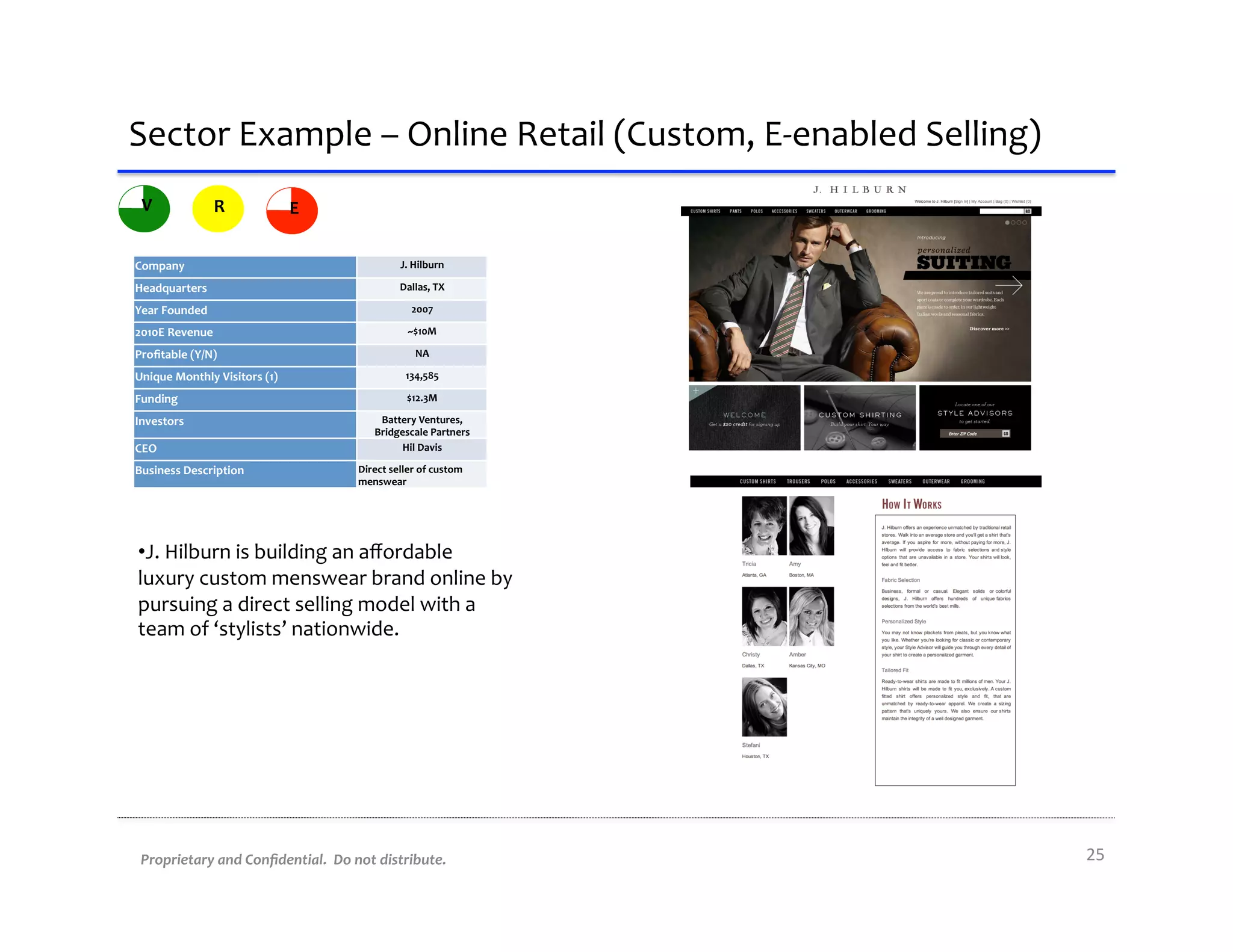Open Grooming in How It Works page menu
The height and width of the screenshot is (952, 1233).
point(973,481)
